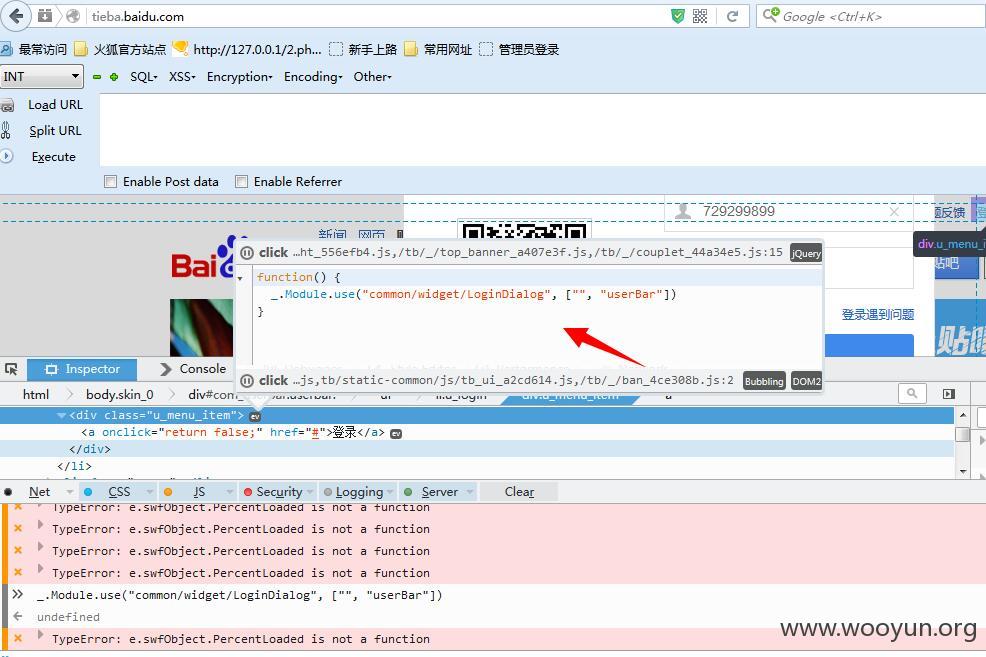Click the markup view scroll down arrow

pyautogui.click(x=963, y=472)
